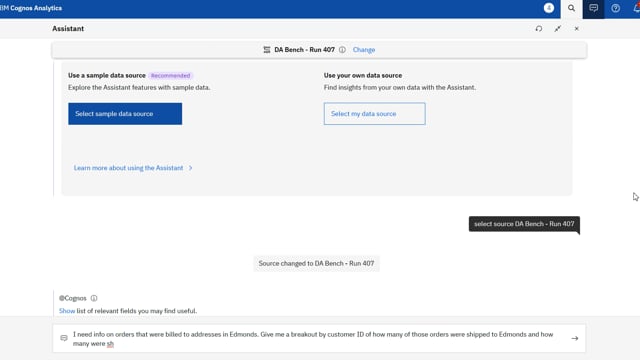The height and width of the screenshot is (360, 640).
Task: Click the data source icon beside DA Bench title
Action: [x=267, y=50]
